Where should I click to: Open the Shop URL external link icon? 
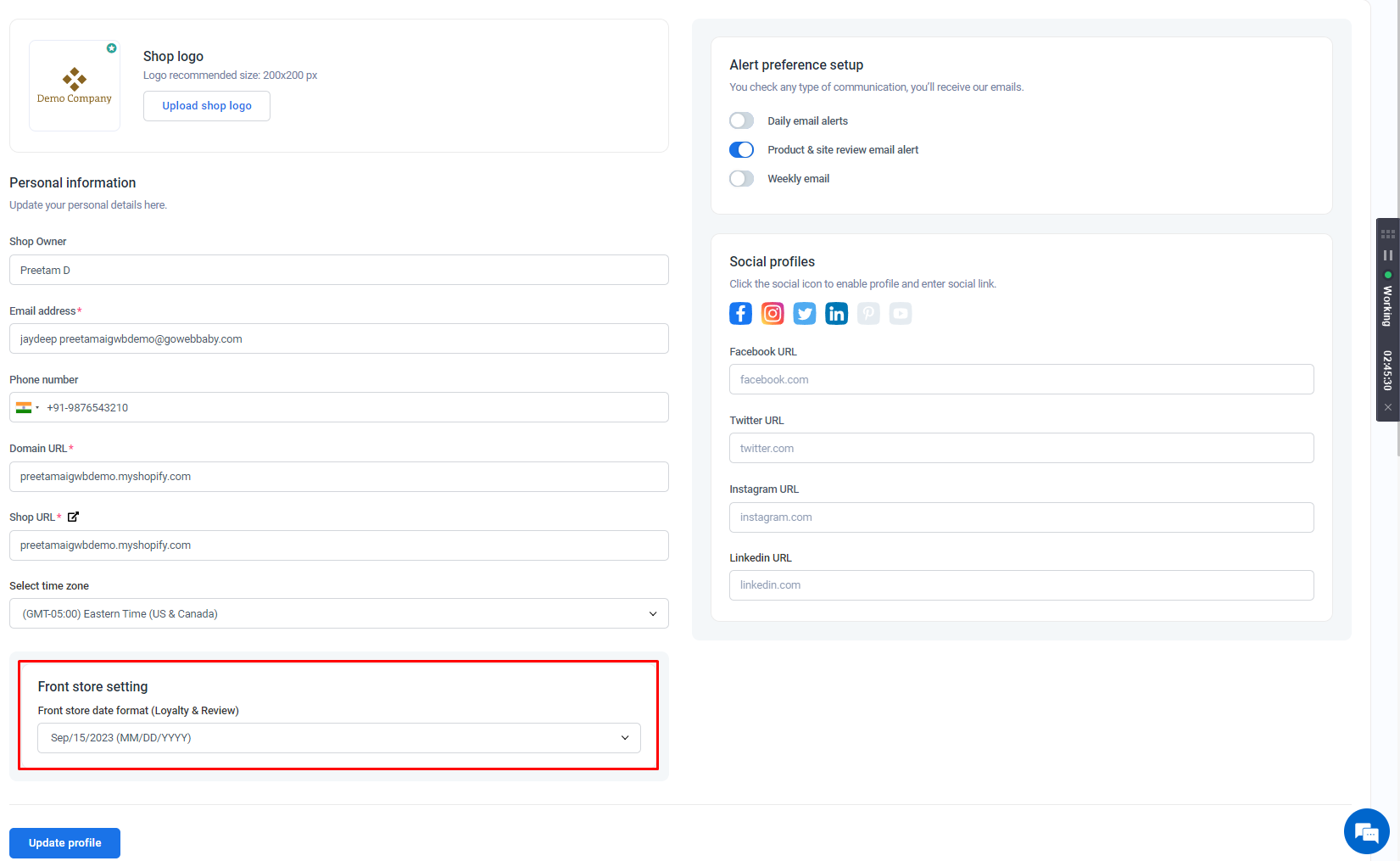tap(73, 517)
